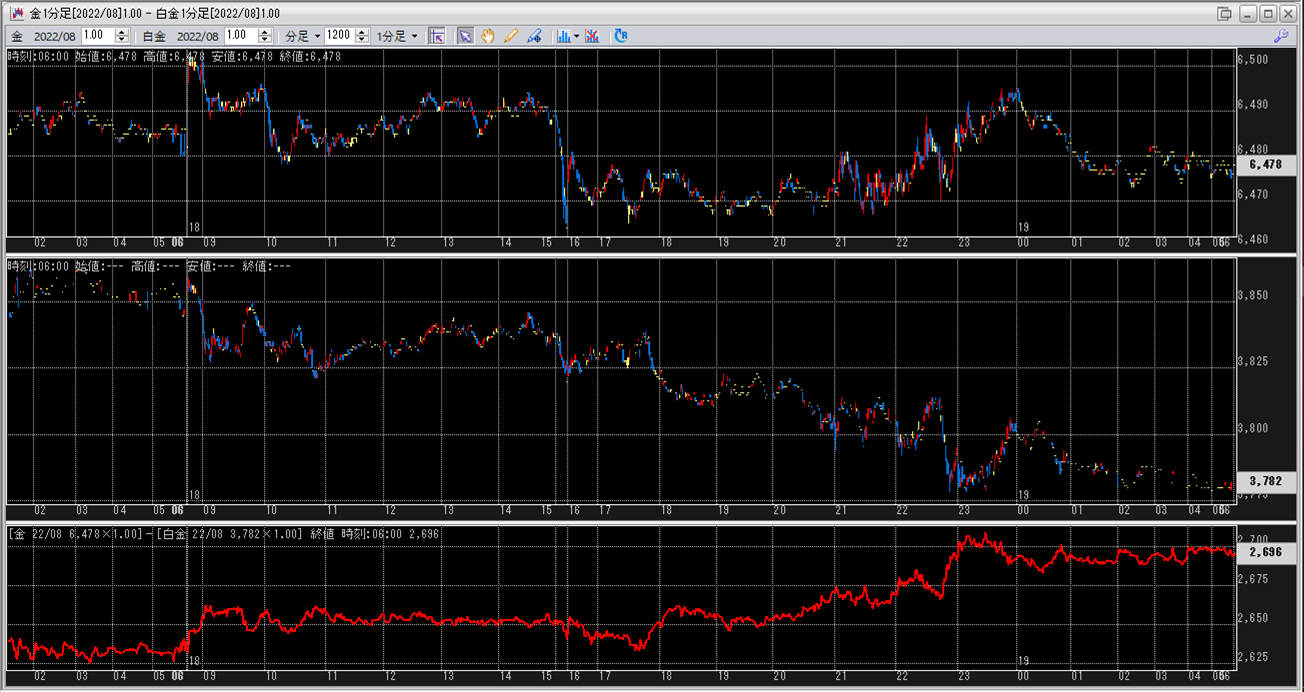Click the blue refresh chart icon
This screenshot has width=1304, height=692.
621,35
